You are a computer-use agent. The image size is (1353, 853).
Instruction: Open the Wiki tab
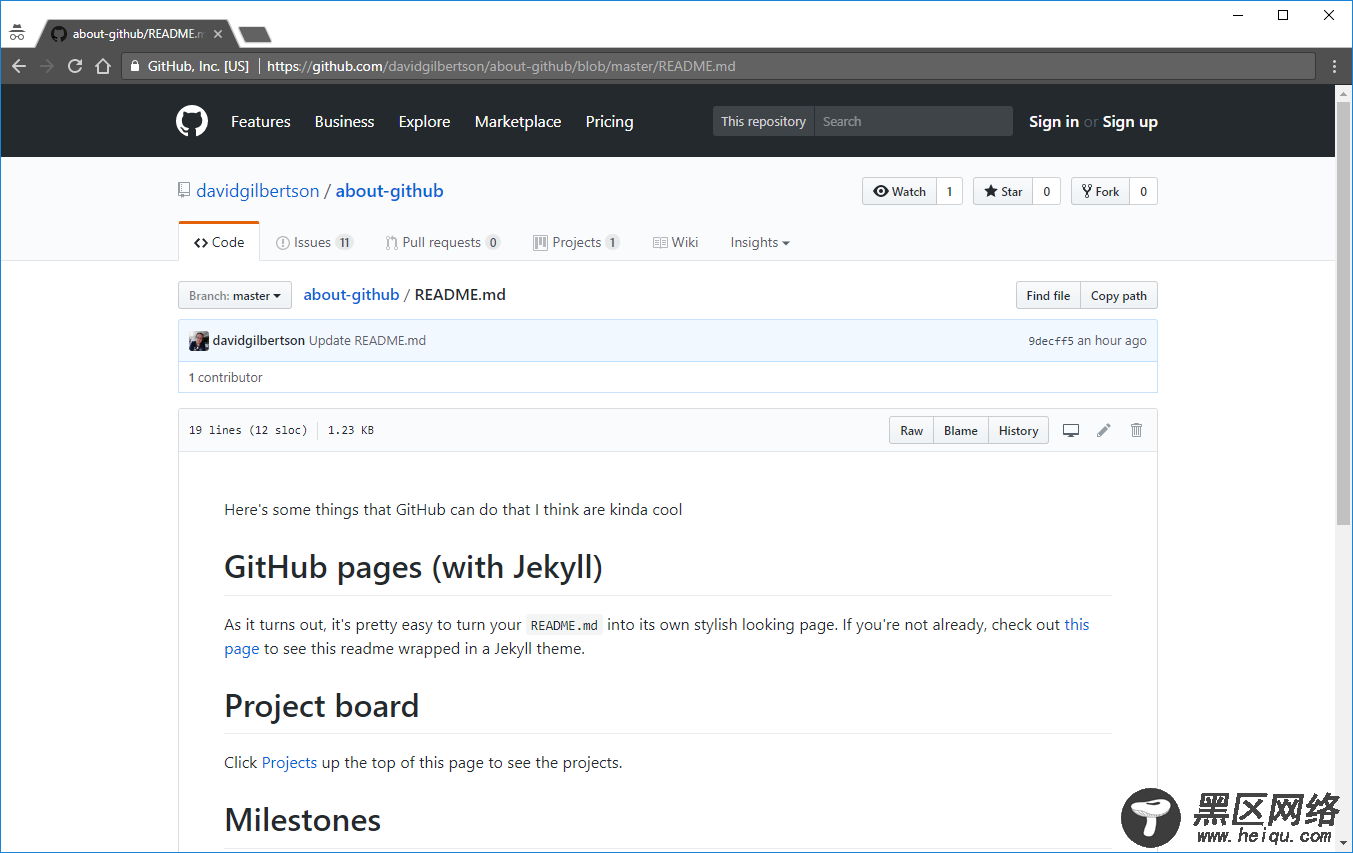[675, 242]
